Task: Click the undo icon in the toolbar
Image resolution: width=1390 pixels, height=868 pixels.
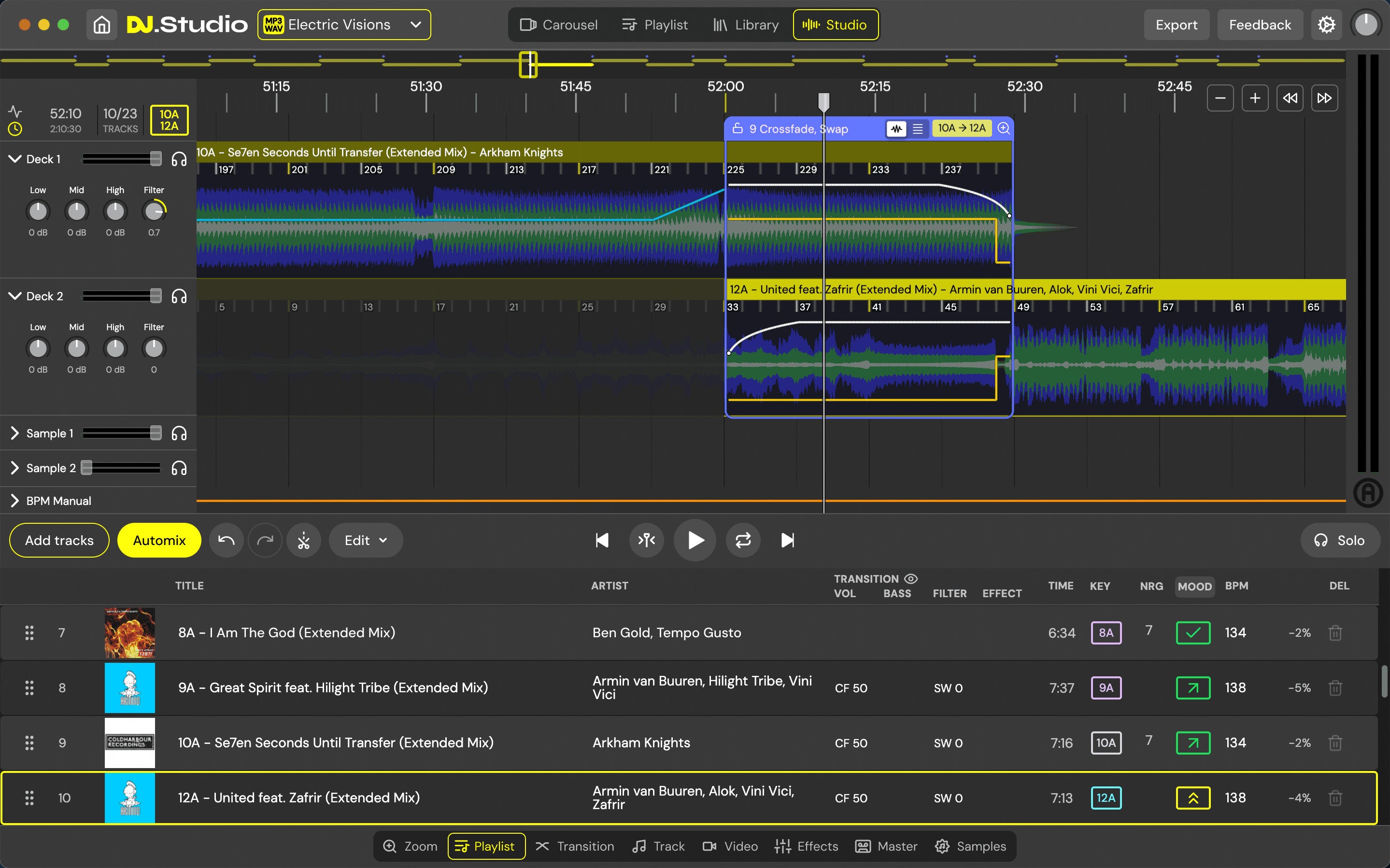Action: coord(226,540)
